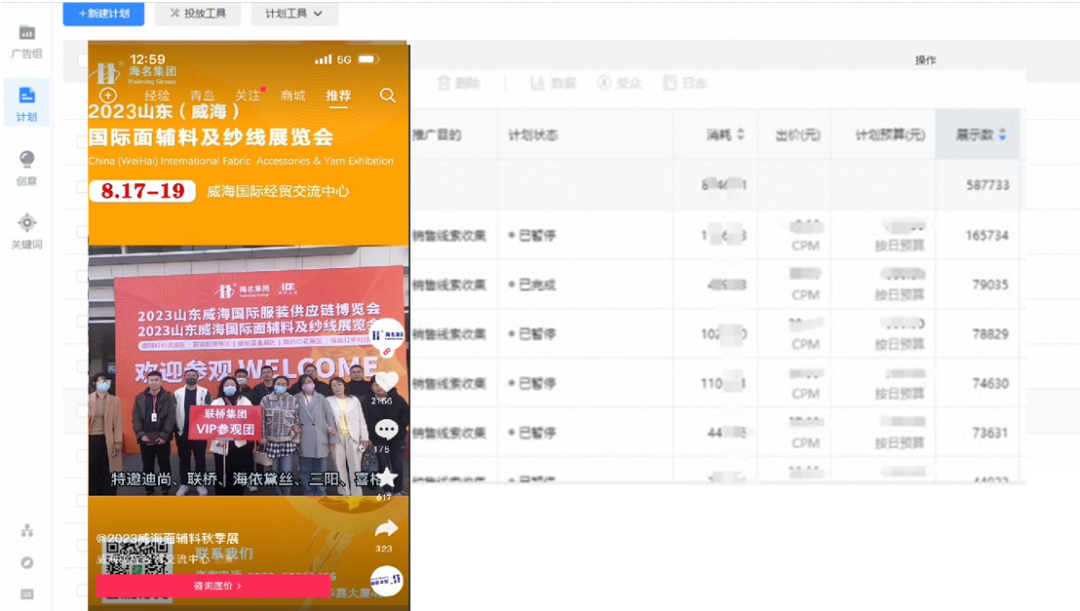This screenshot has height=611, width=1080.
Task: Select the 计划 sidebar item
Action: coord(26,103)
